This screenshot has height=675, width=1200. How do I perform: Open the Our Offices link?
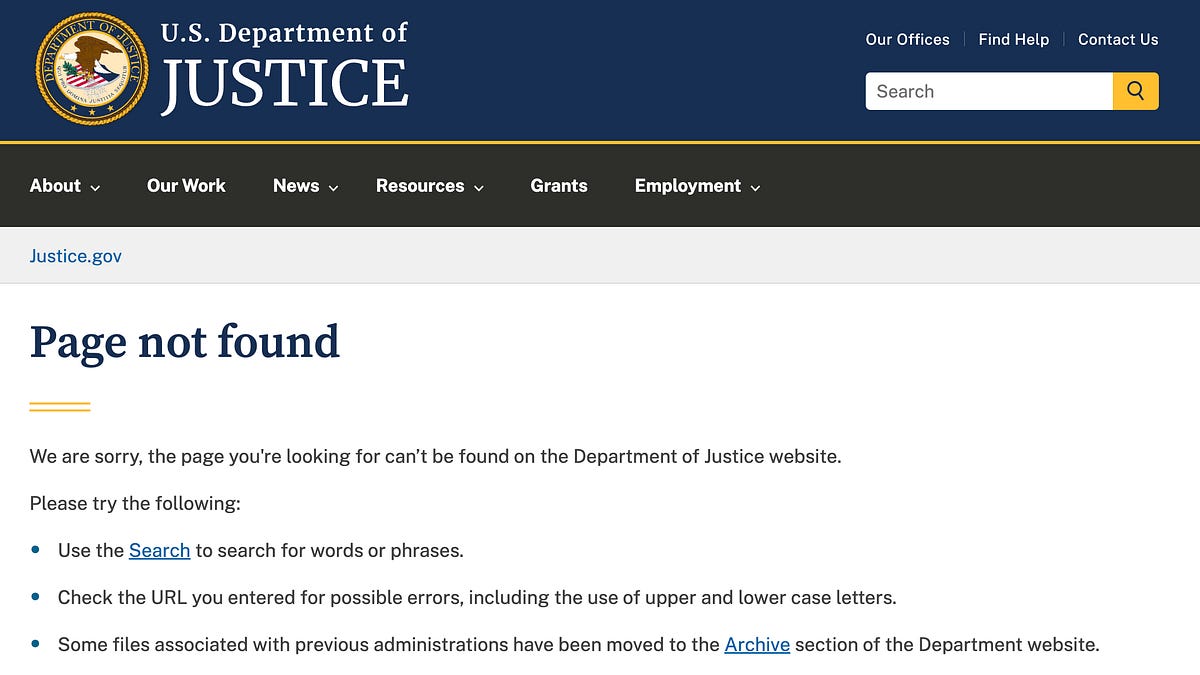(x=907, y=39)
